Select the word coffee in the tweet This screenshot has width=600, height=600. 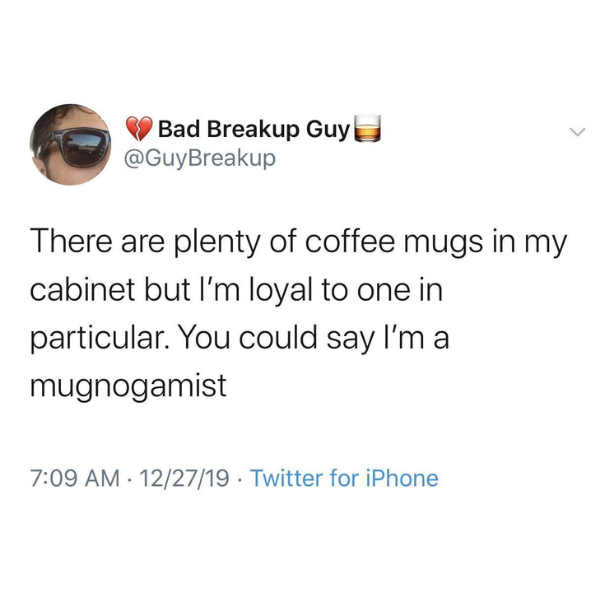coord(349,241)
